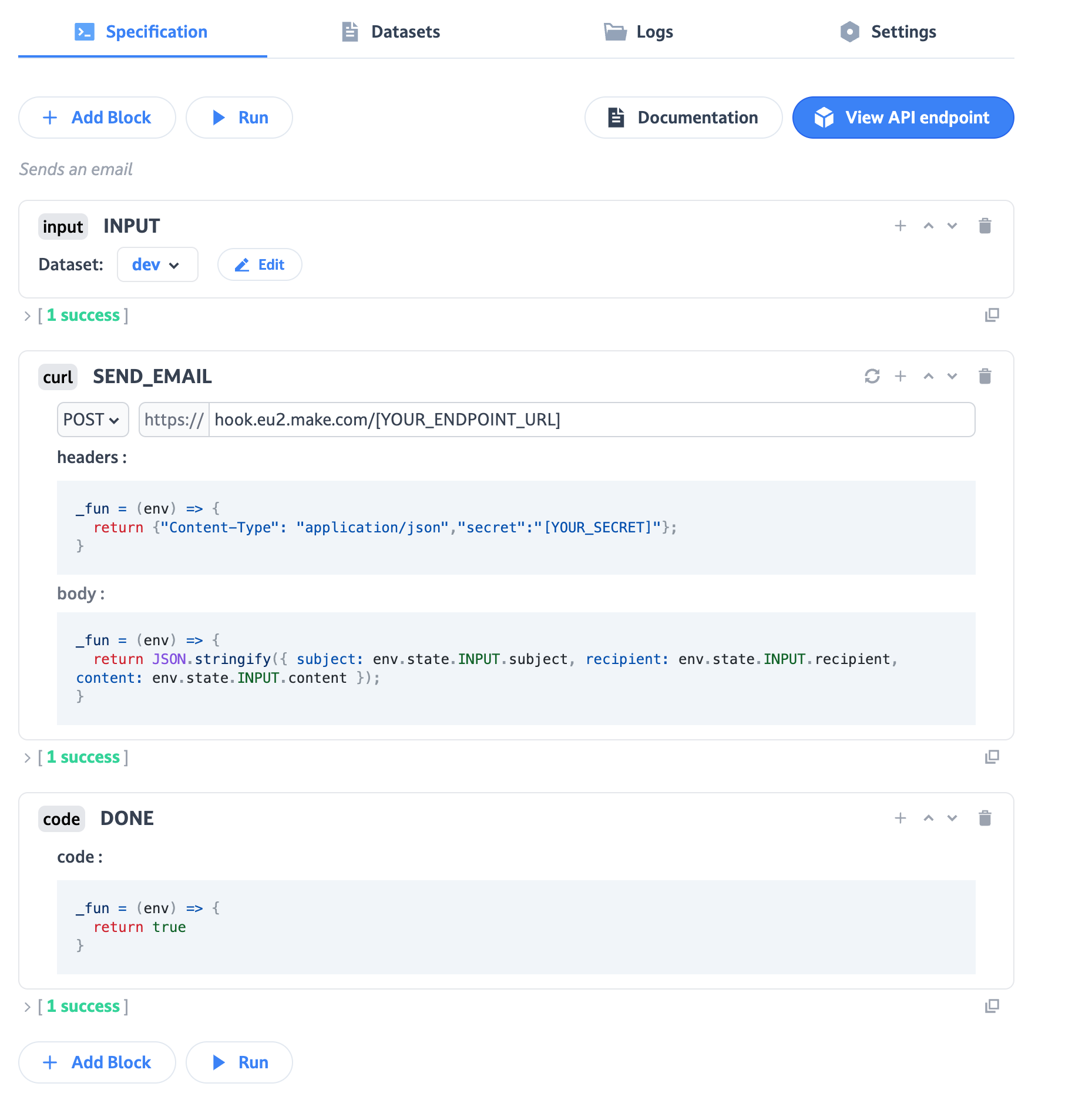
Task: Add a block after INPUT using plus icon
Action: (x=900, y=226)
